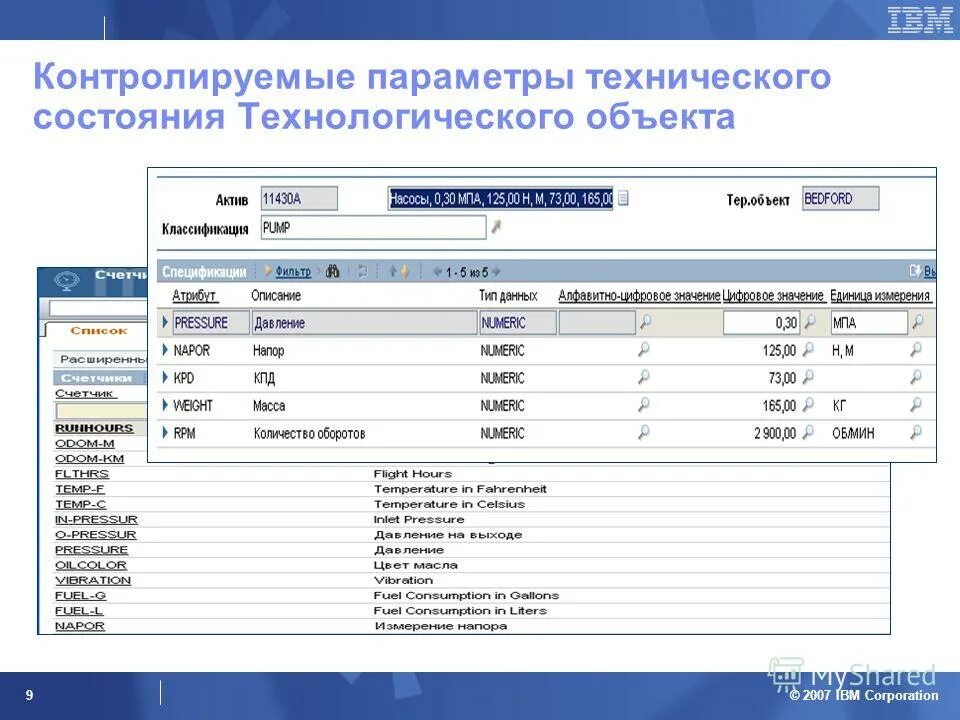The height and width of the screenshot is (720, 960).
Task: Open the FUEL-G meter link
Action: tap(80, 595)
